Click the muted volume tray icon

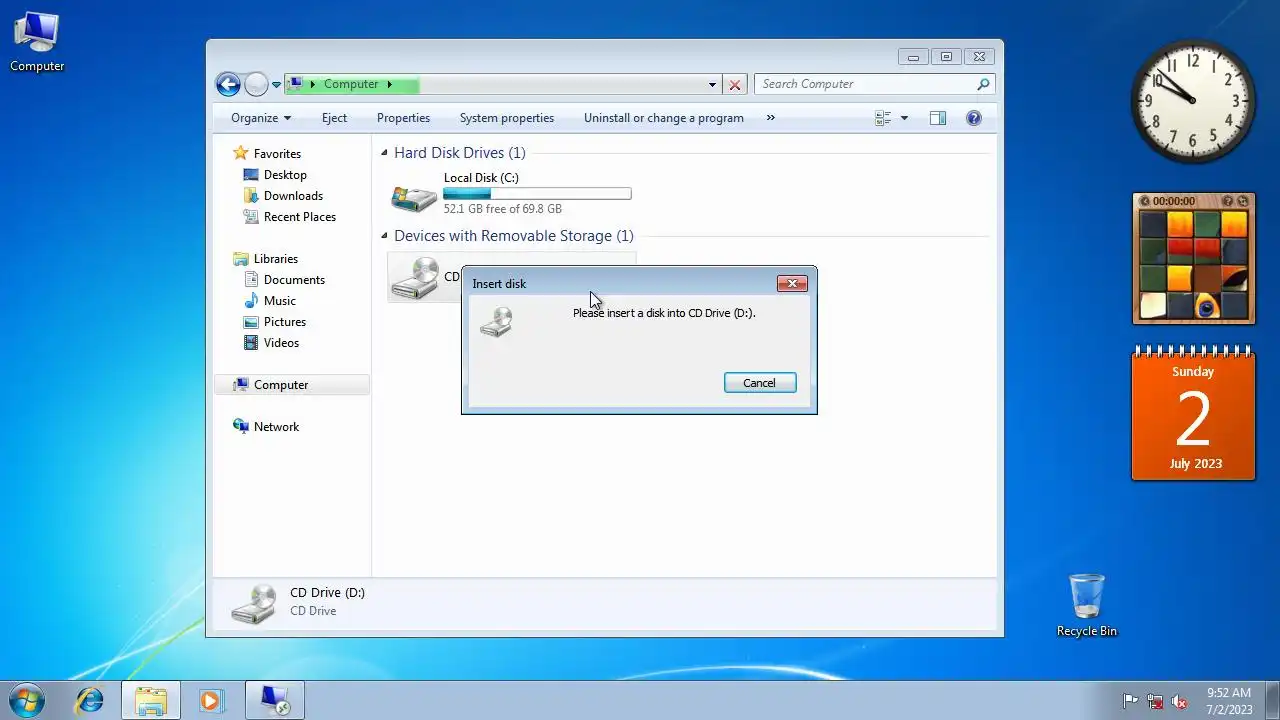(x=1180, y=701)
